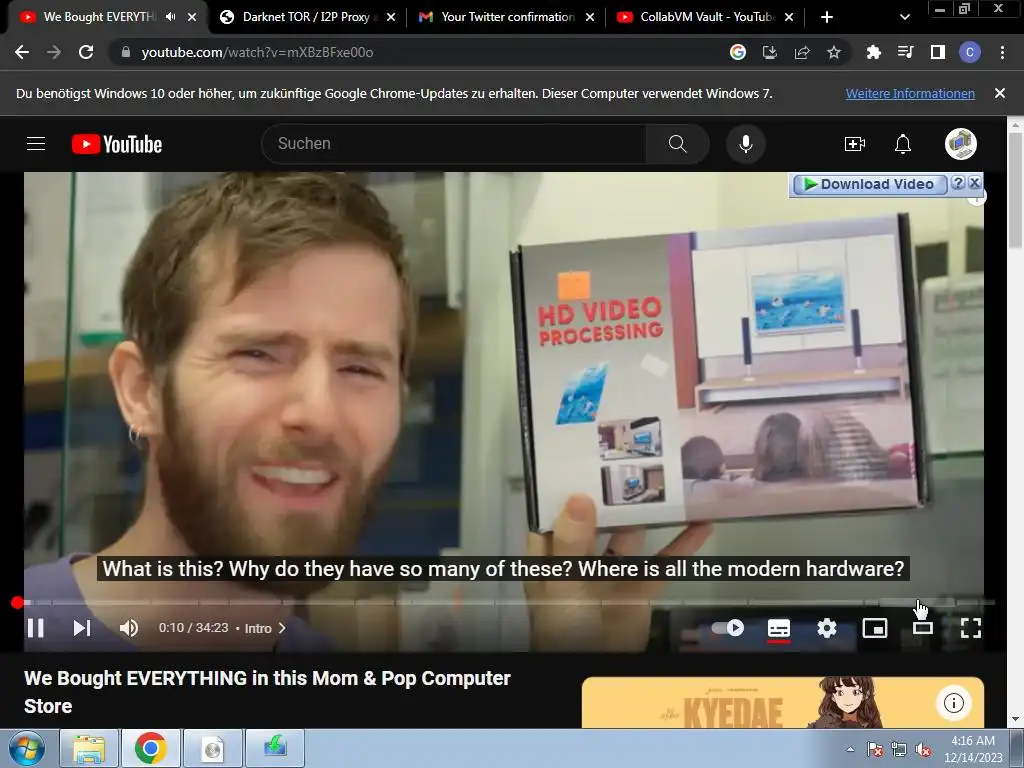Toggle the autoplay switch in the player
Viewport: 1024px width, 768px height.
[728, 628]
